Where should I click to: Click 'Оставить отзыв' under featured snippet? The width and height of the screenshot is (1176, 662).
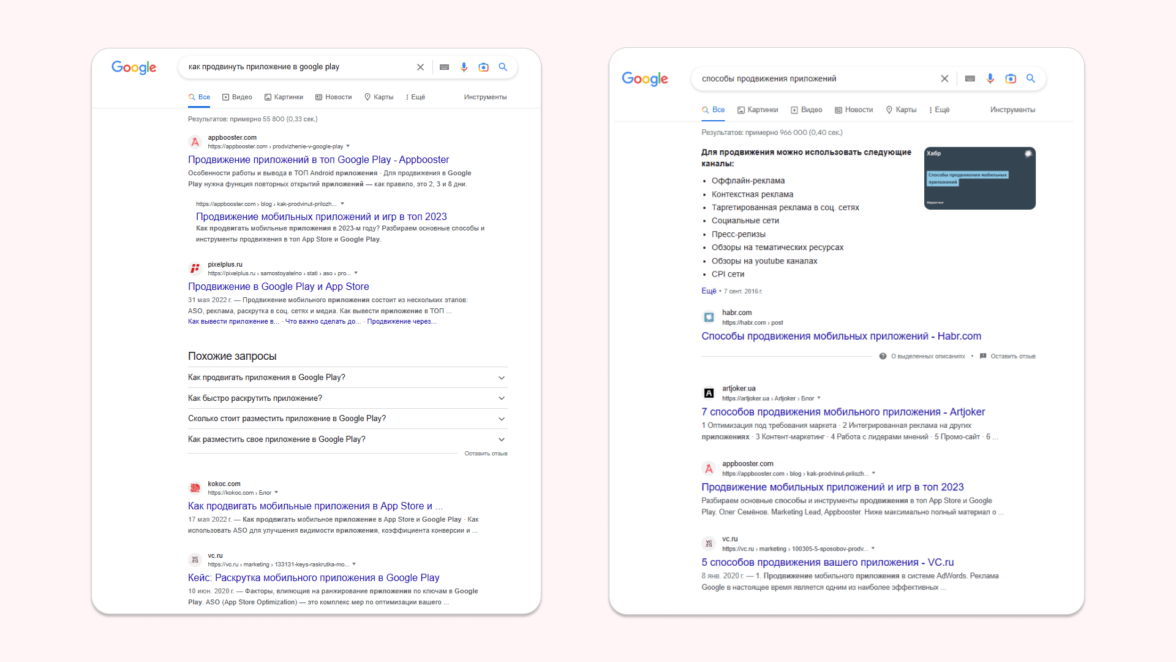[1007, 356]
